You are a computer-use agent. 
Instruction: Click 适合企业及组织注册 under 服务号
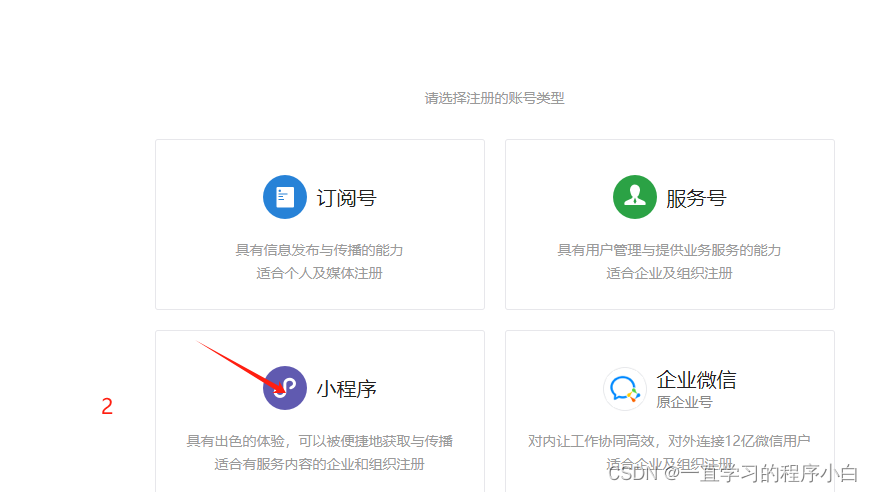pos(669,274)
